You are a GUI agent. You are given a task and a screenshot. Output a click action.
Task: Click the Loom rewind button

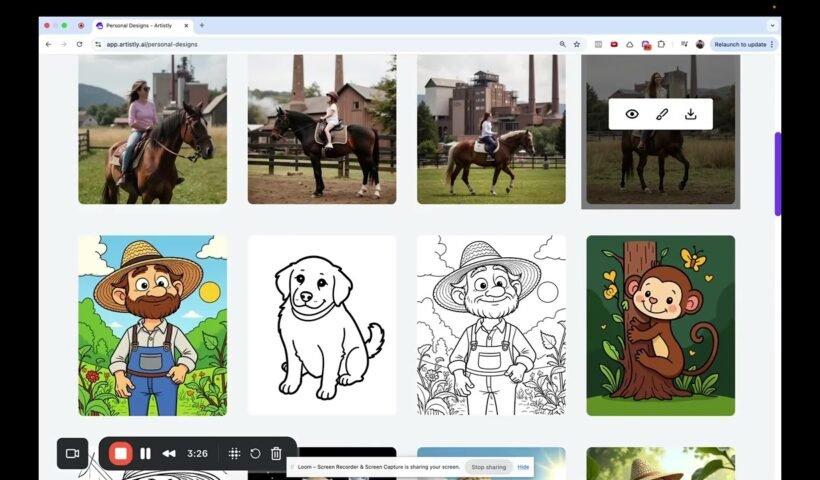tap(169, 453)
